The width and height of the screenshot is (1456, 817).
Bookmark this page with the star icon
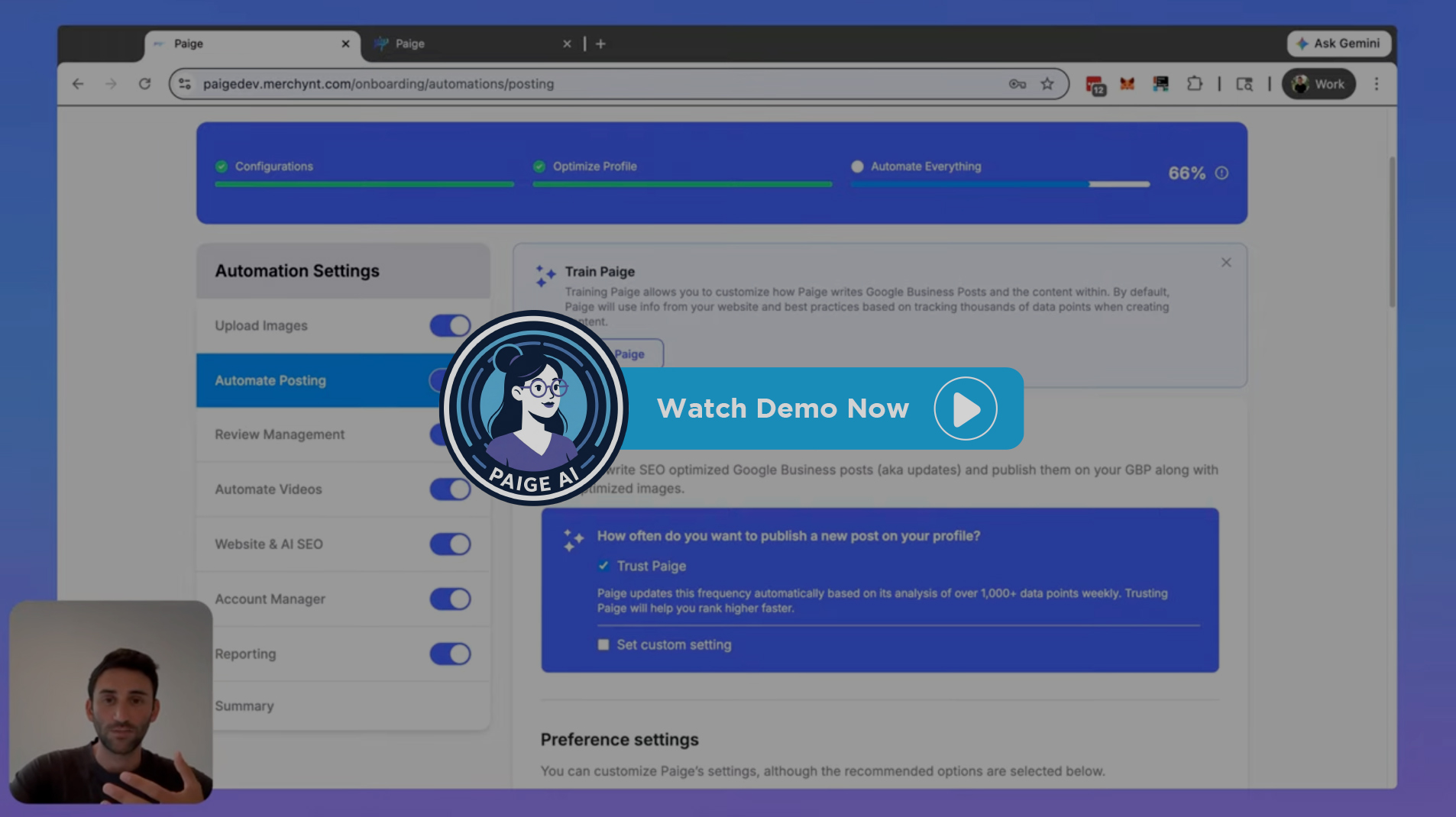[1047, 84]
